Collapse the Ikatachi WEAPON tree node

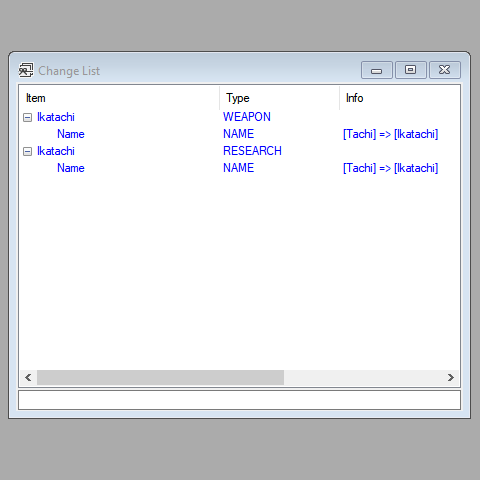28,117
